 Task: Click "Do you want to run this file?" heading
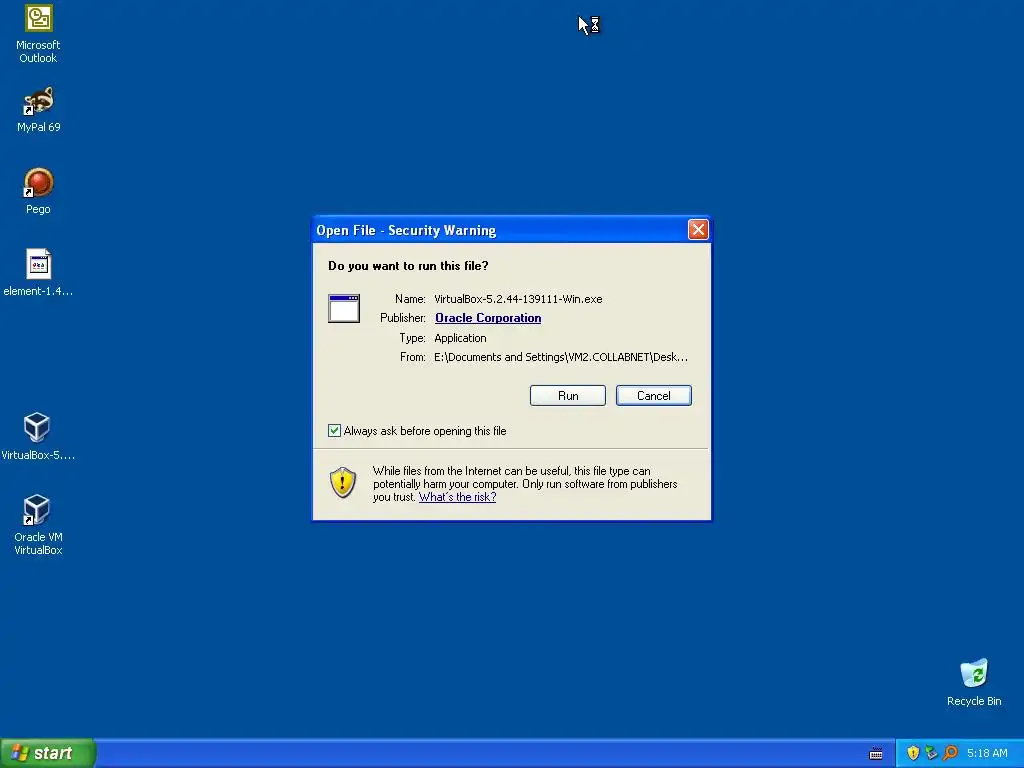408,266
